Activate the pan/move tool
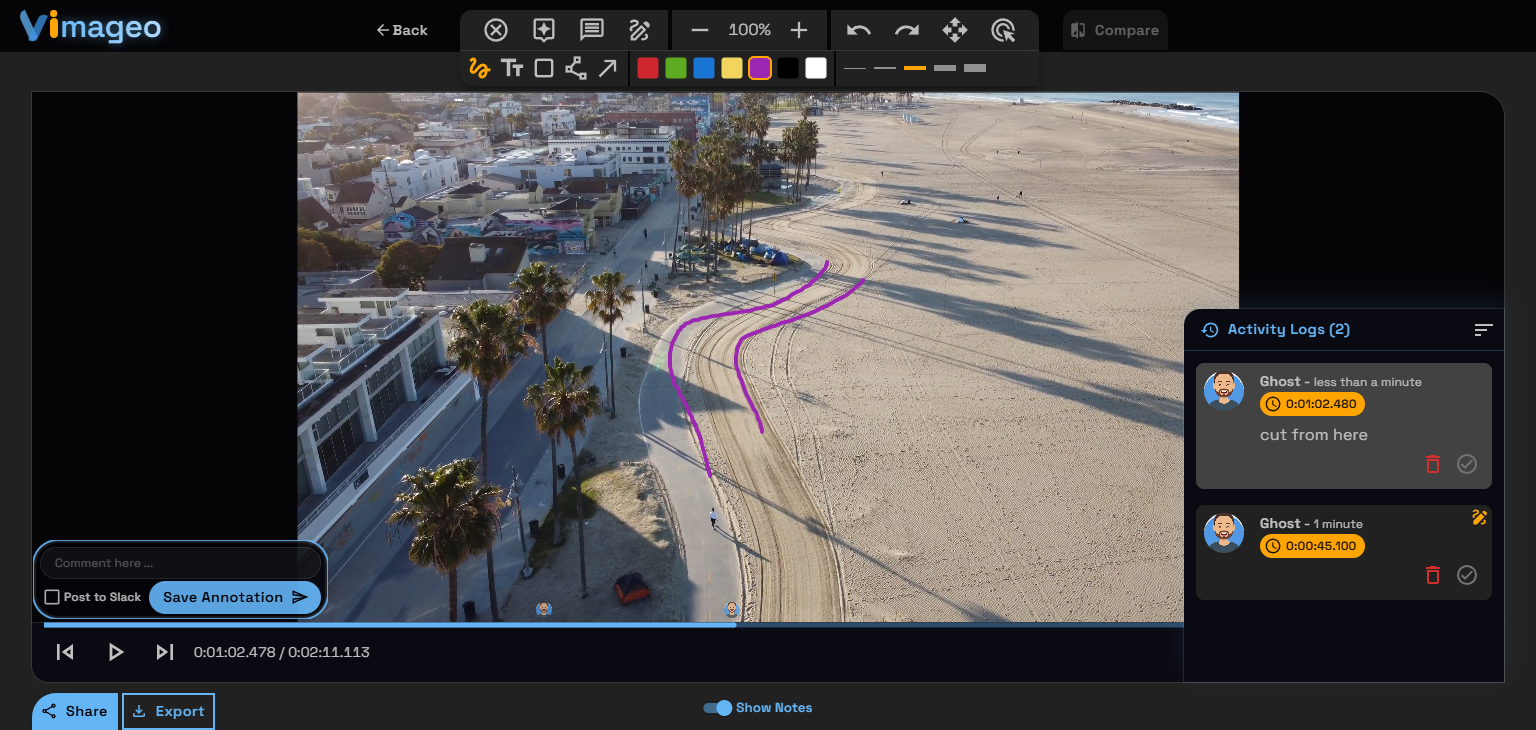 click(955, 30)
